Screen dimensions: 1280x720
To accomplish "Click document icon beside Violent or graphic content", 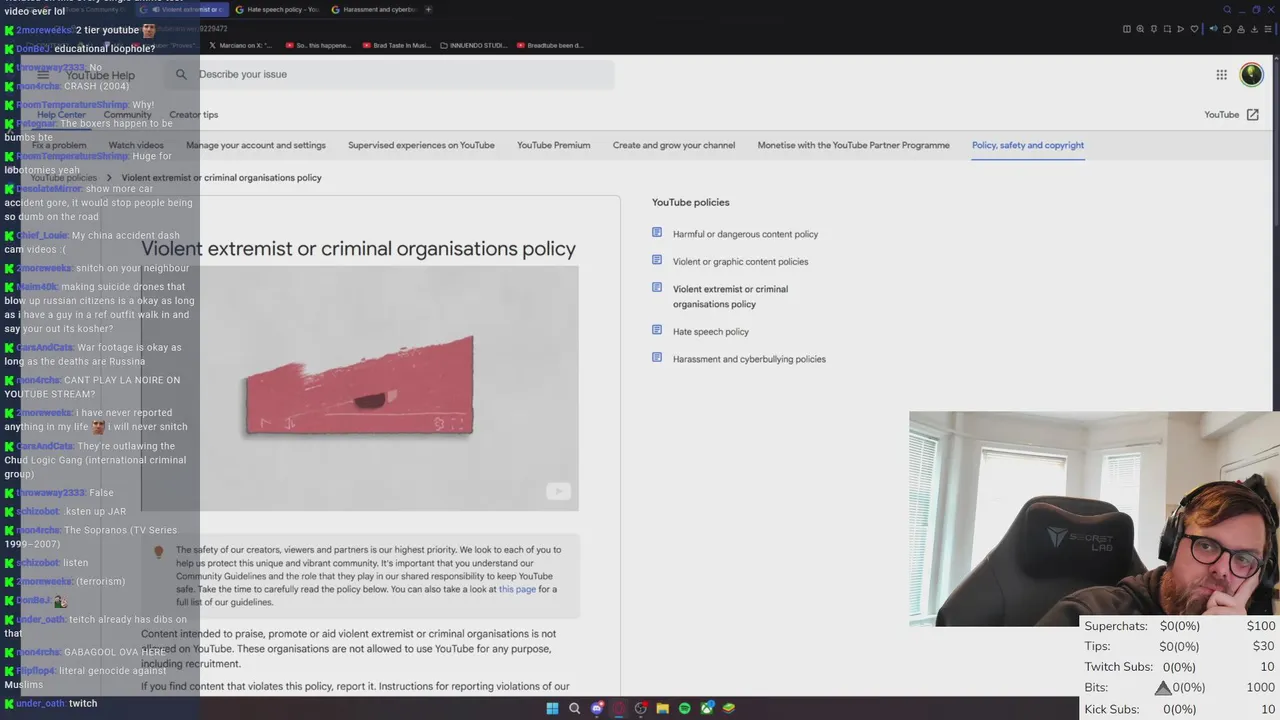I will point(657,260).
